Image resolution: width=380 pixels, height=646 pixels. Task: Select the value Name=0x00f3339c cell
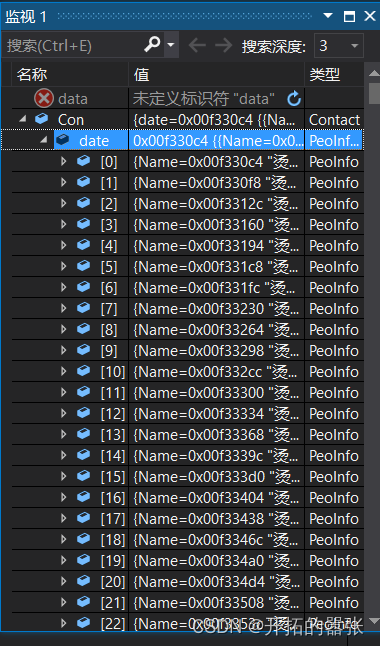tap(217, 456)
